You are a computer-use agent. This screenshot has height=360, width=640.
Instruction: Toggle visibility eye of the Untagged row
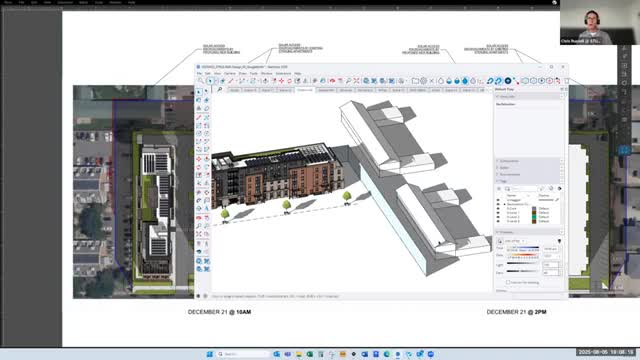[498, 200]
